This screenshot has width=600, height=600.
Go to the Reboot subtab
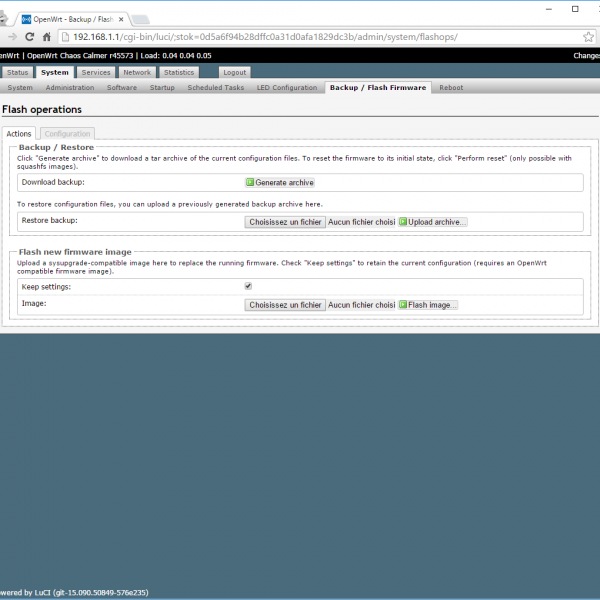tap(451, 88)
